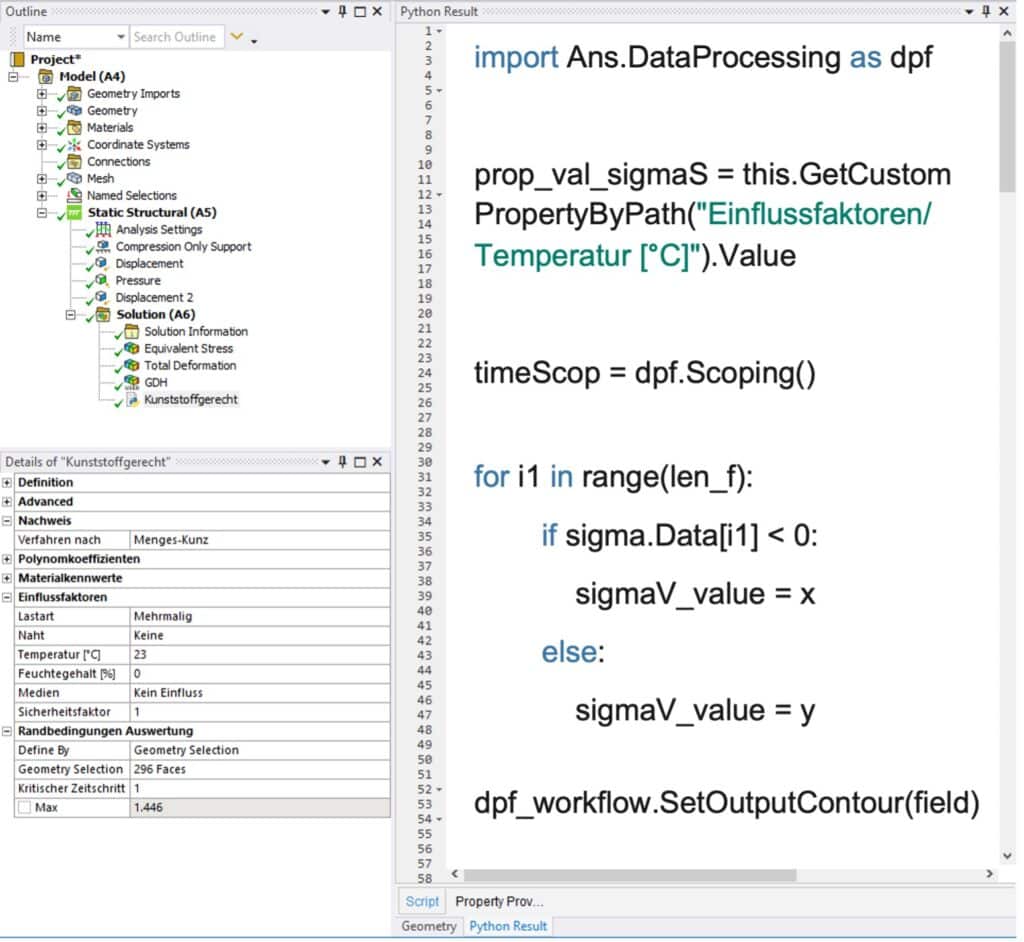Click the Solution Information icon
The image size is (1024, 942).
point(131,332)
